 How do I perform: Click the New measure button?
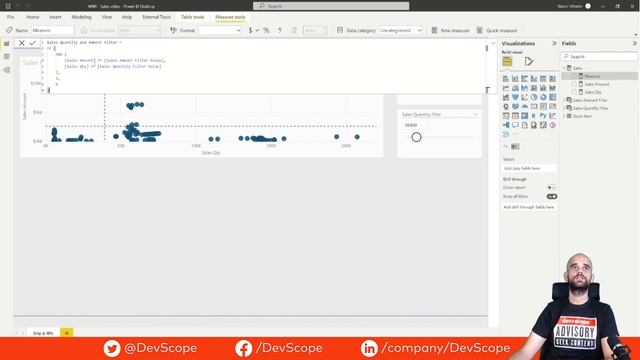tap(451, 30)
